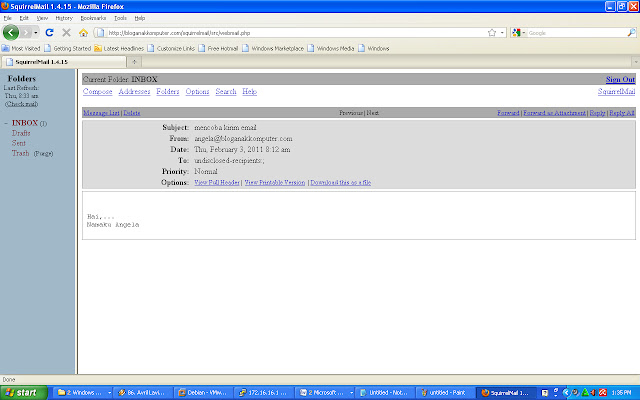Click Check mail link in Folders pane
Screen dimensions: 640x400
(22, 104)
